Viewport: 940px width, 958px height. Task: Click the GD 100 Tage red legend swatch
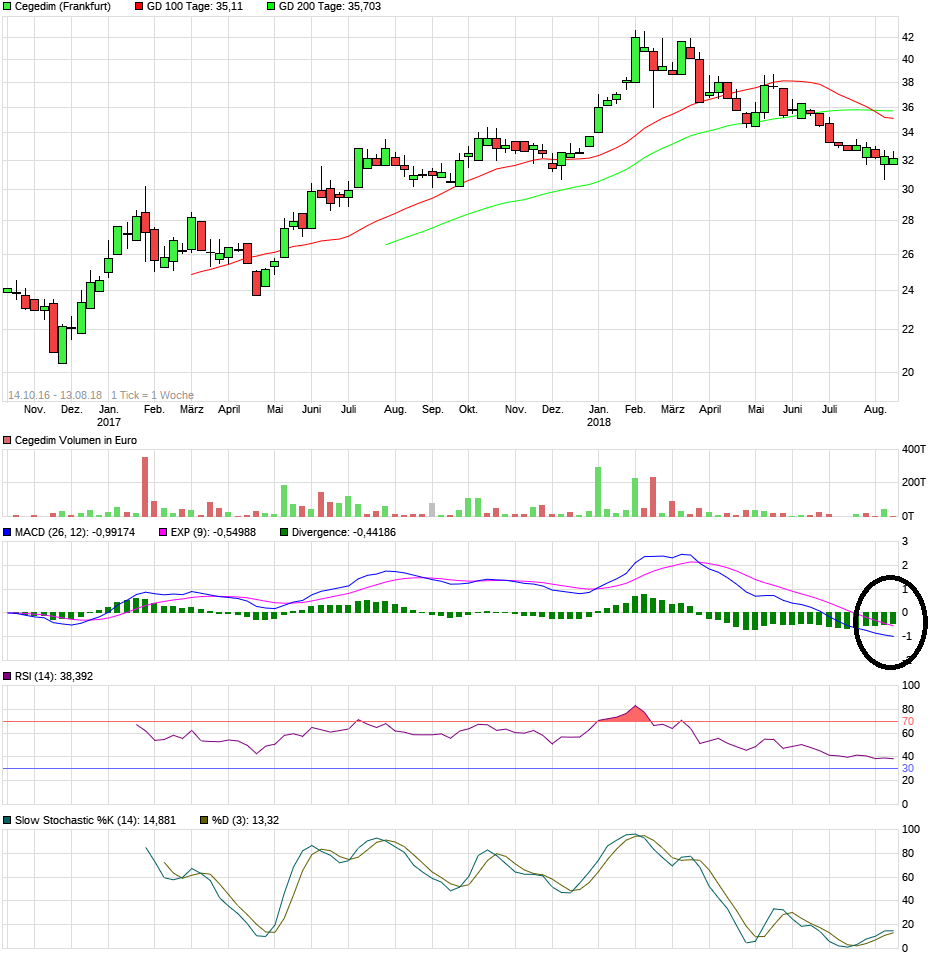139,7
